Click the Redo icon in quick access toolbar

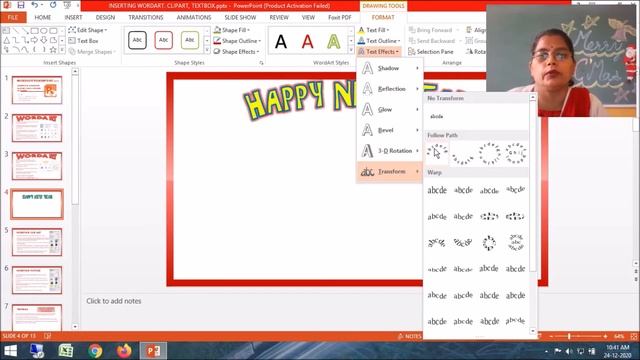(x=53, y=5)
